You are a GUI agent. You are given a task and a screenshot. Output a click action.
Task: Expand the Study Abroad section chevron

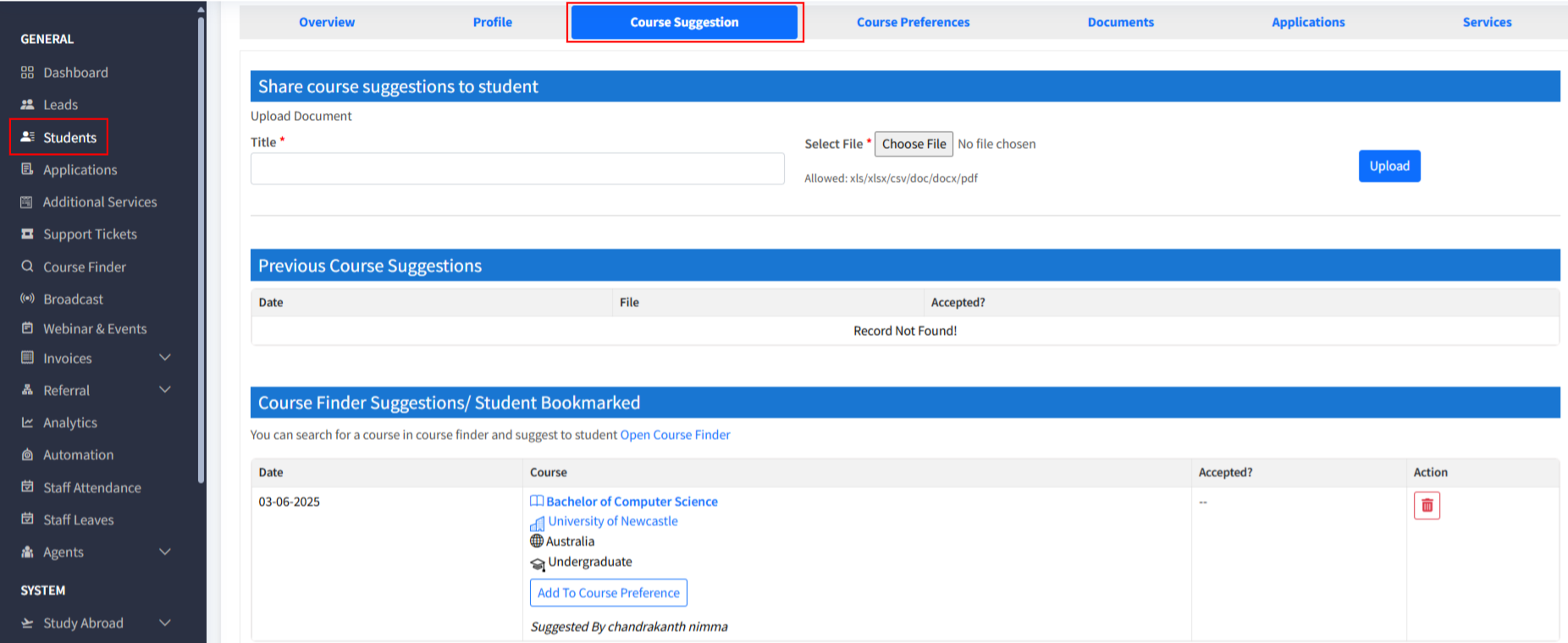click(165, 623)
